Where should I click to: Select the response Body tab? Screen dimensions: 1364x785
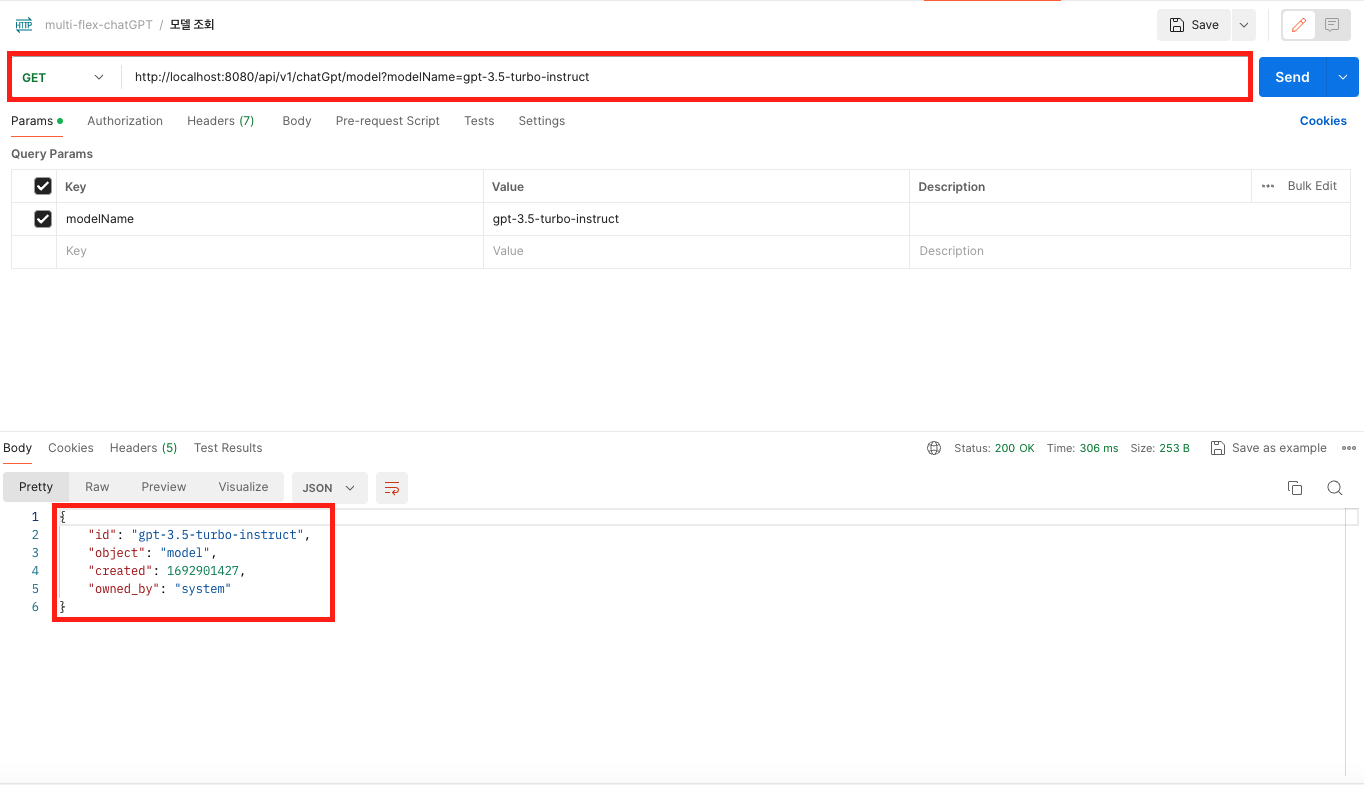tap(18, 448)
